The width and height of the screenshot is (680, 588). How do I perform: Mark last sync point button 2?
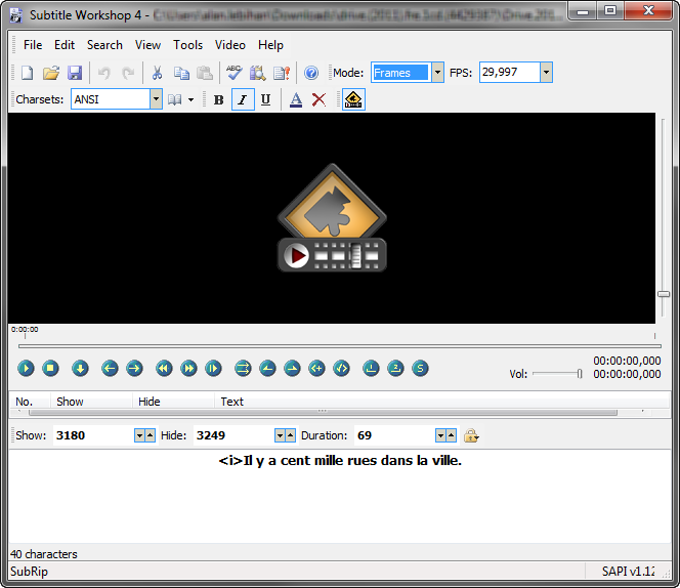(396, 369)
